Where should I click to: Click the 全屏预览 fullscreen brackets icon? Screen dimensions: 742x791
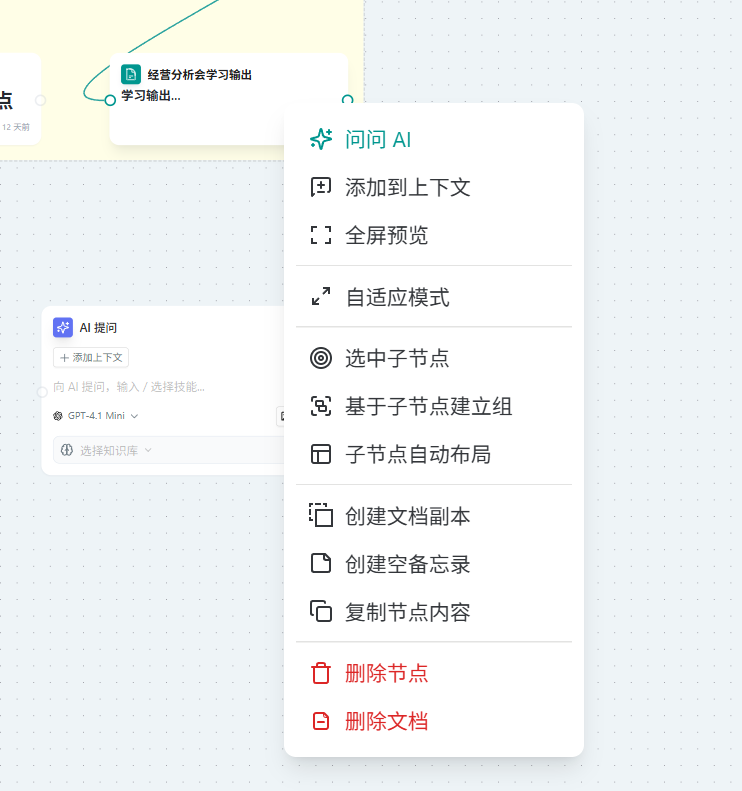321,235
